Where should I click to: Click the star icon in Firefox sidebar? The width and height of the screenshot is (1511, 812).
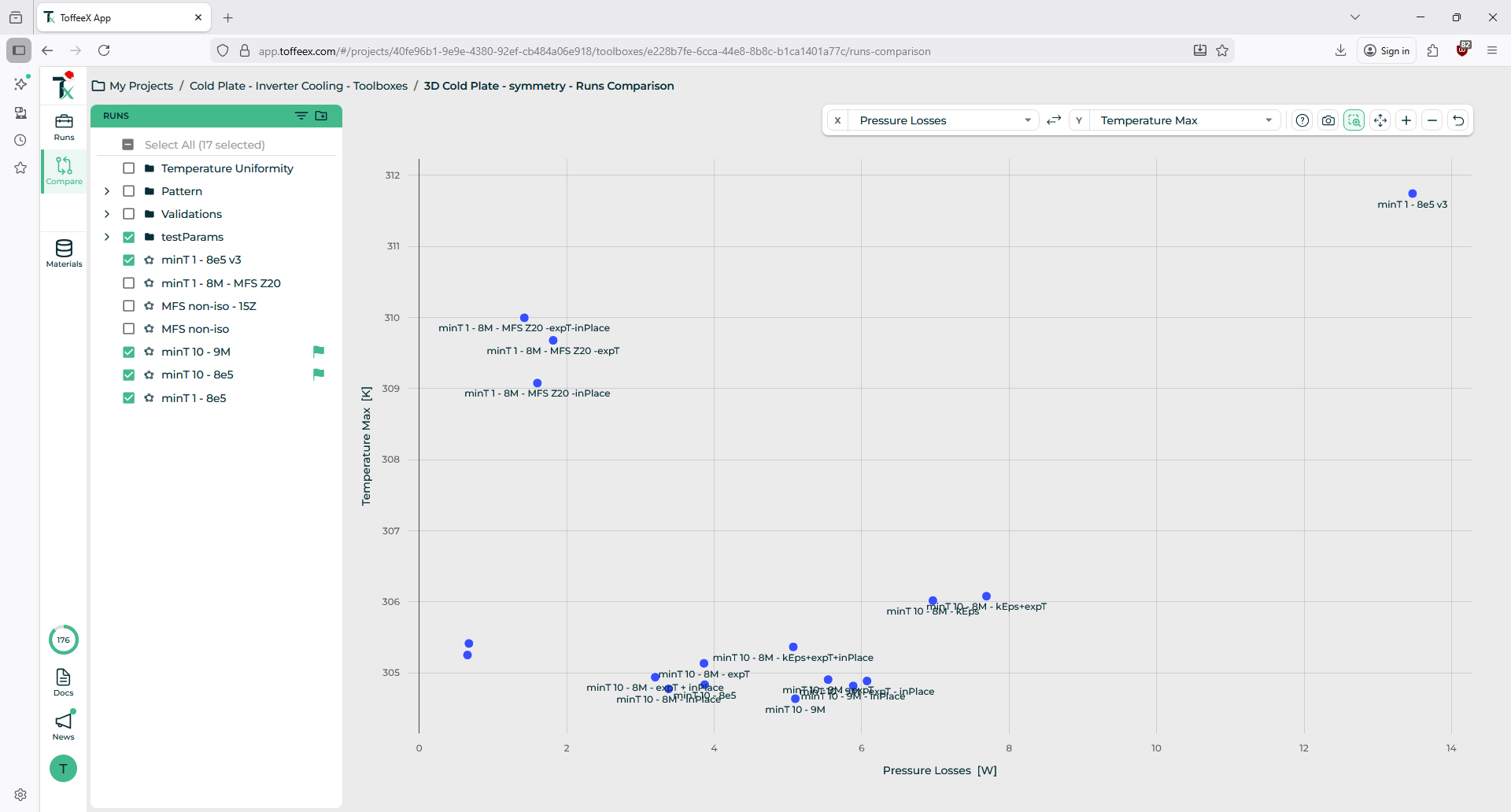click(20, 168)
